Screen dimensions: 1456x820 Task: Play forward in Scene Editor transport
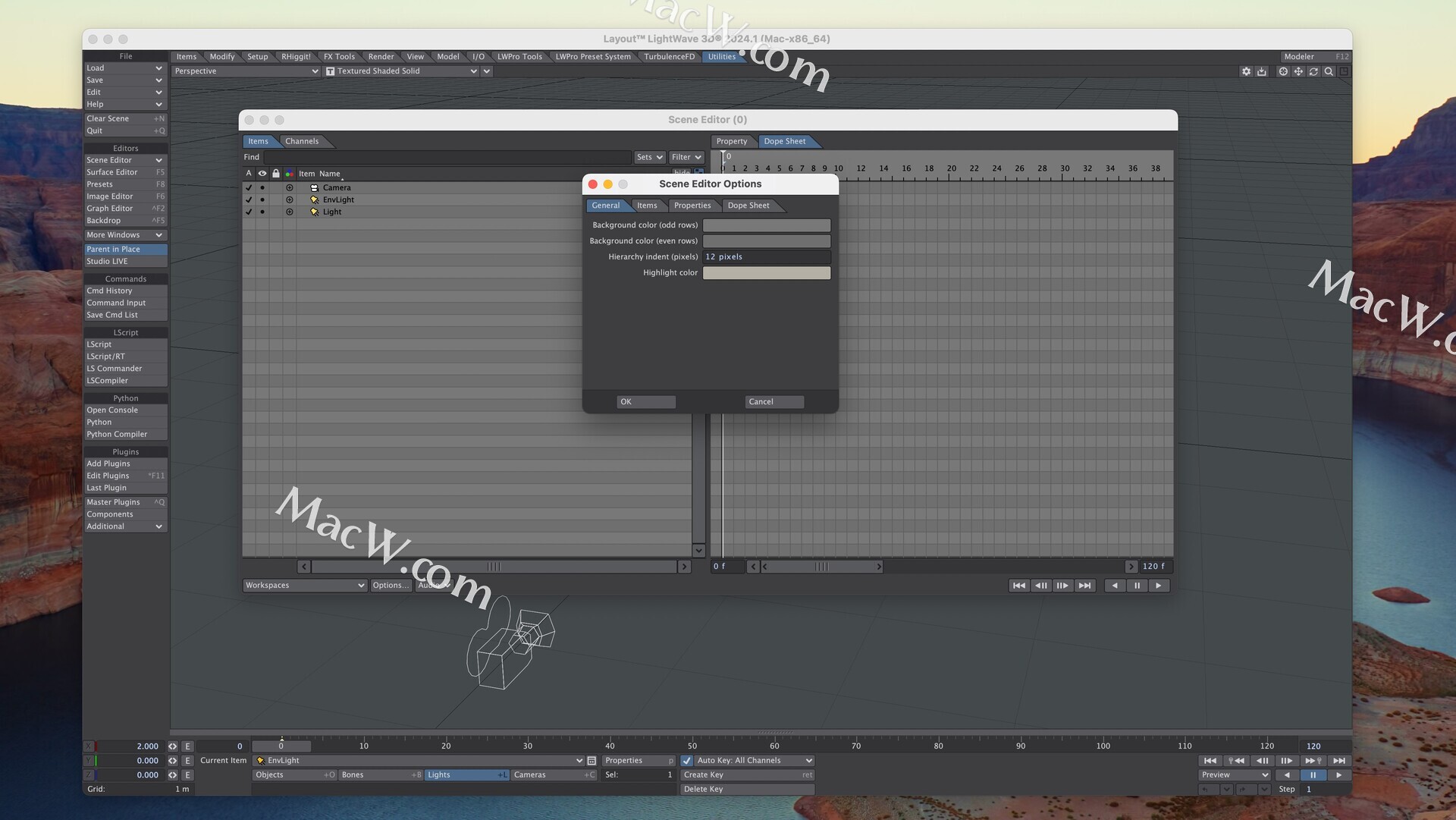point(1158,586)
